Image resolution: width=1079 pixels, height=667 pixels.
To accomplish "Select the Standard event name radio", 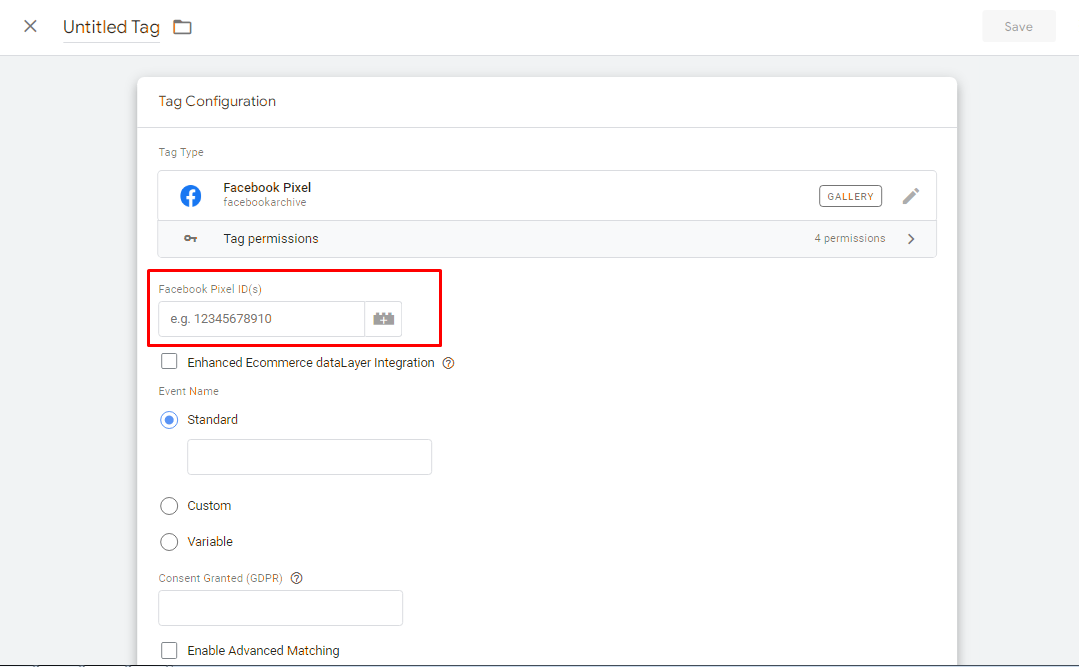I will point(169,420).
